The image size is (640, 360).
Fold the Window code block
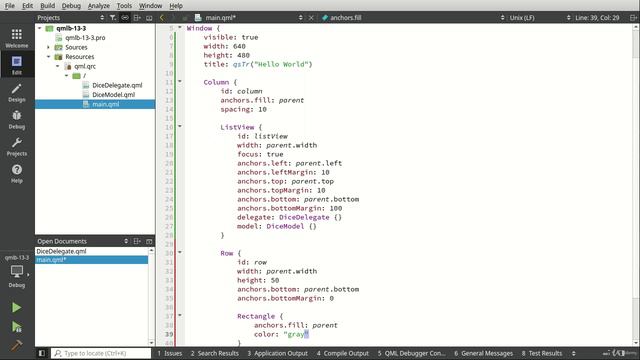point(180,27)
